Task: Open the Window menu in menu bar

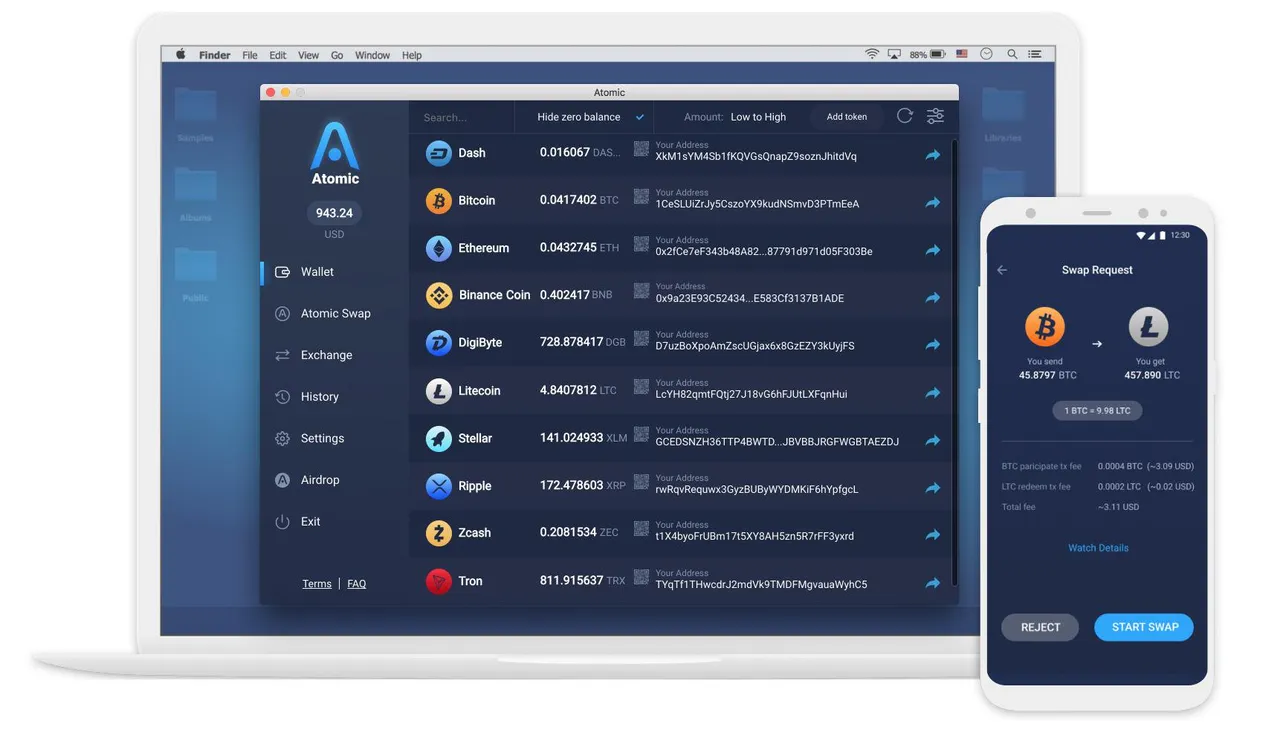Action: pyautogui.click(x=373, y=56)
